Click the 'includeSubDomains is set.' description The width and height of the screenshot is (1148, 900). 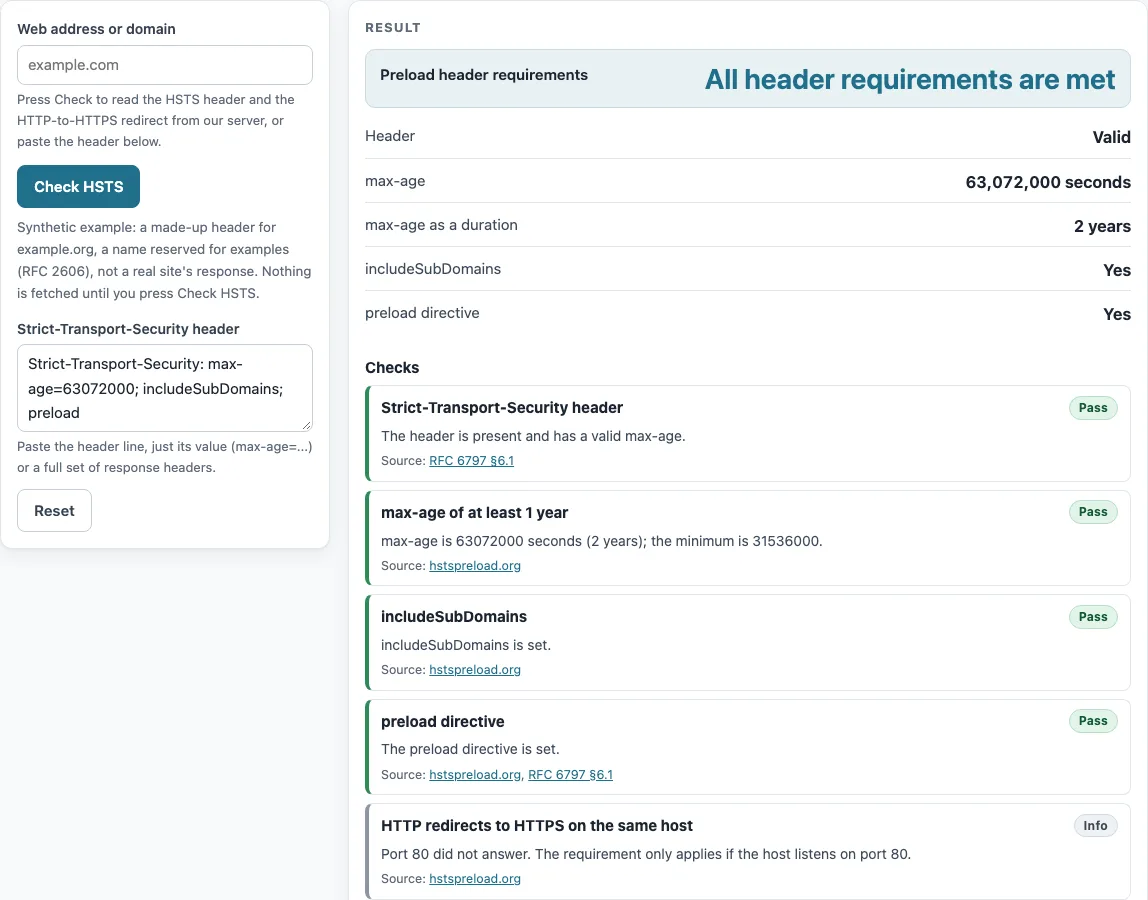(x=466, y=645)
